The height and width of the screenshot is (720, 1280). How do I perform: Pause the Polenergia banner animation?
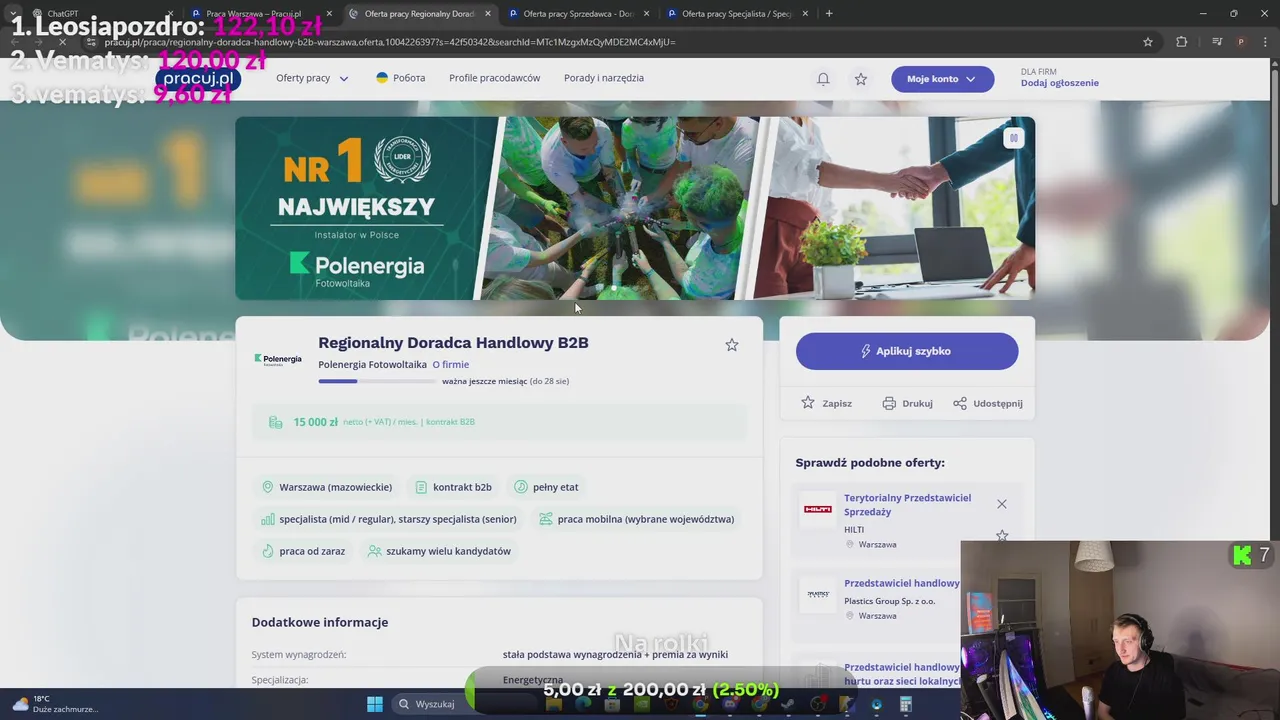click(x=1013, y=138)
